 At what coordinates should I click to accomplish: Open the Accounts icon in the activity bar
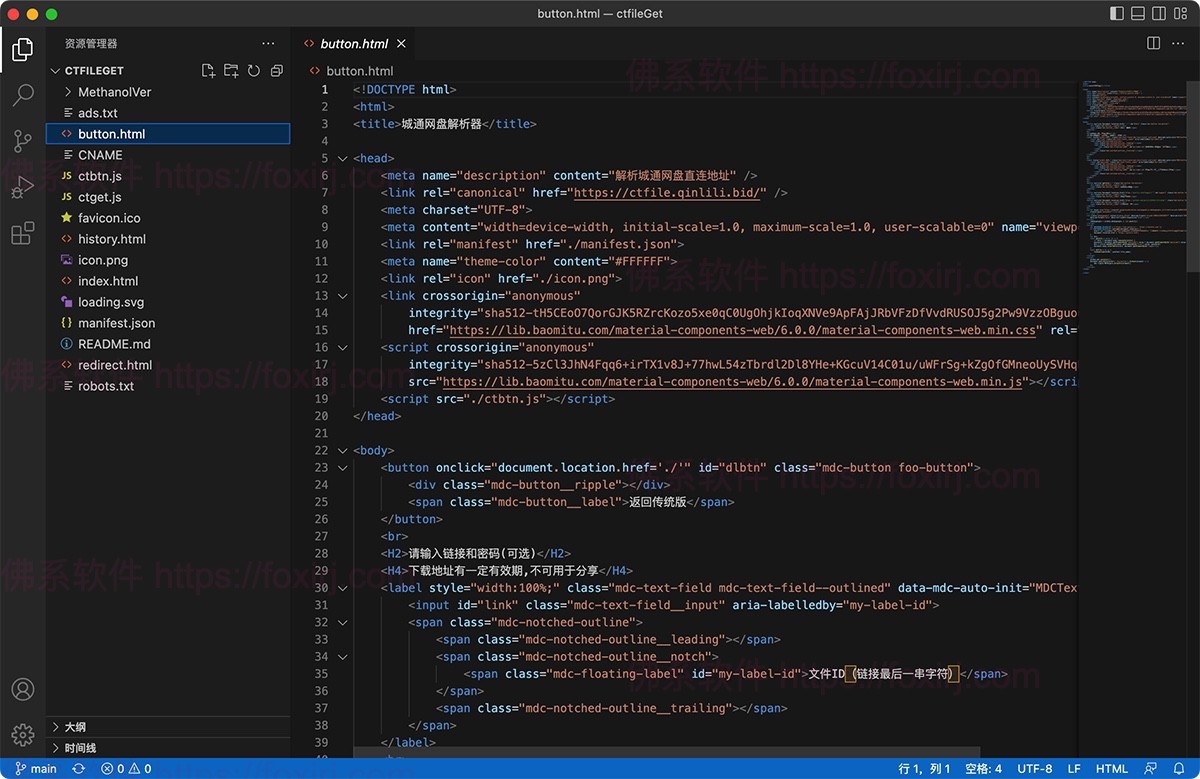pos(22,689)
